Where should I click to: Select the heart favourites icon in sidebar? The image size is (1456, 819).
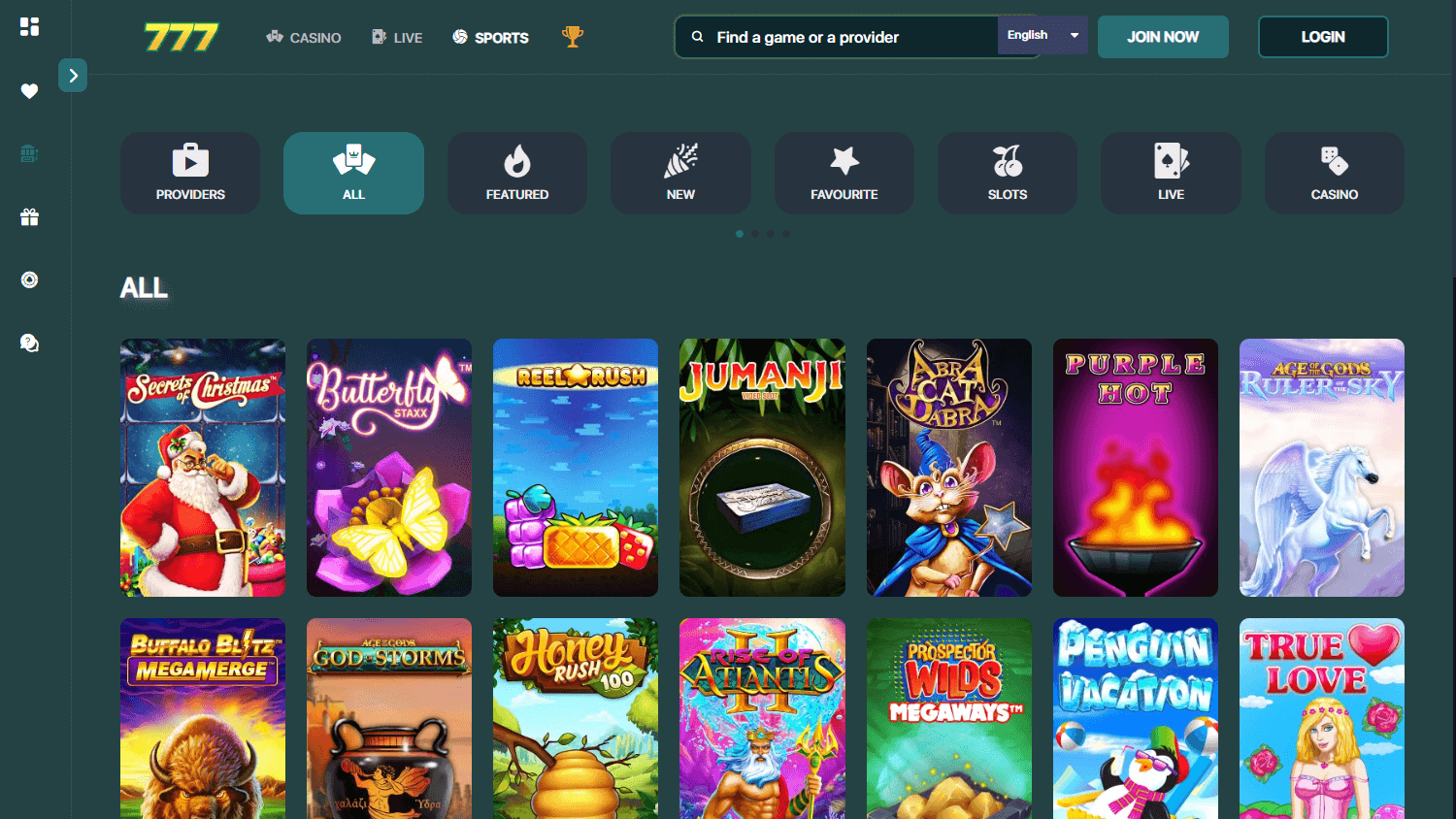tap(29, 90)
